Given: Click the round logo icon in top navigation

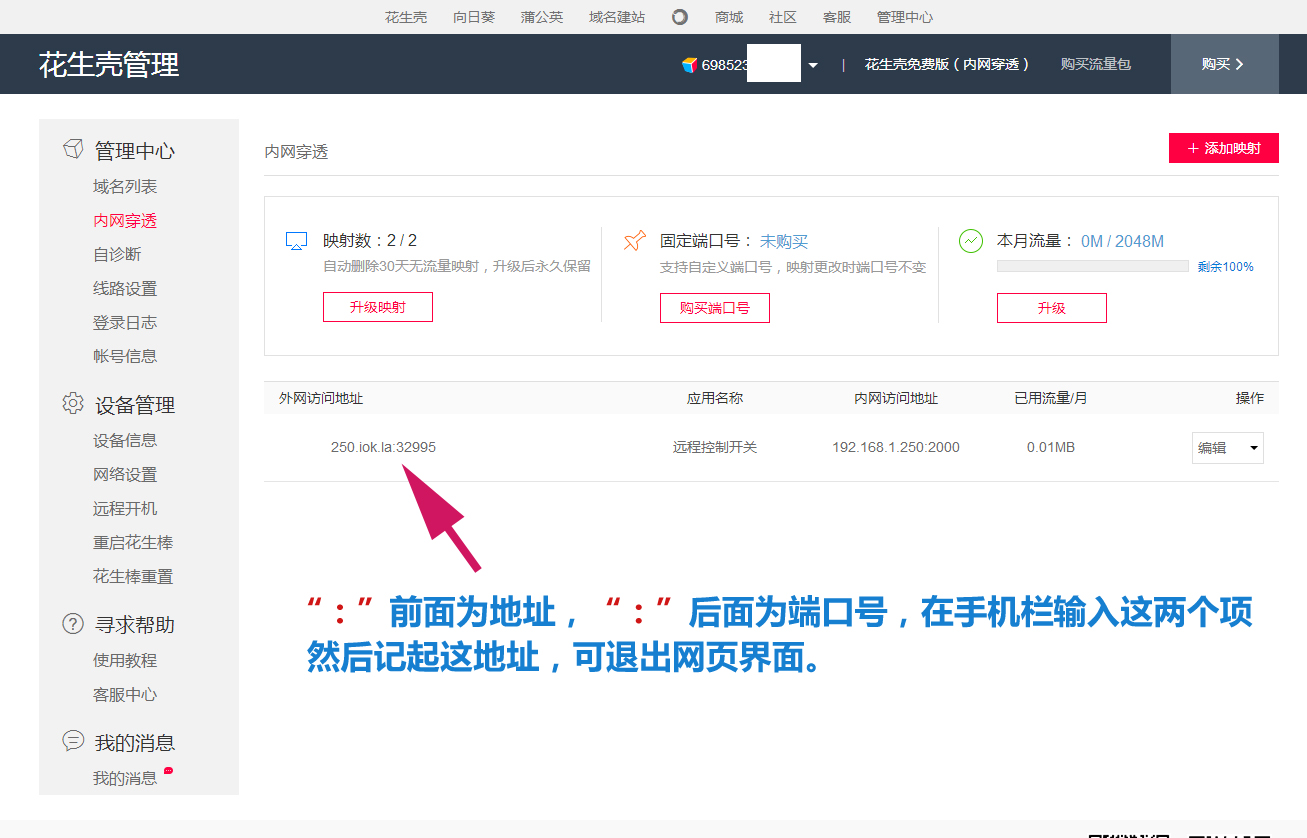Looking at the screenshot, I should [x=680, y=17].
